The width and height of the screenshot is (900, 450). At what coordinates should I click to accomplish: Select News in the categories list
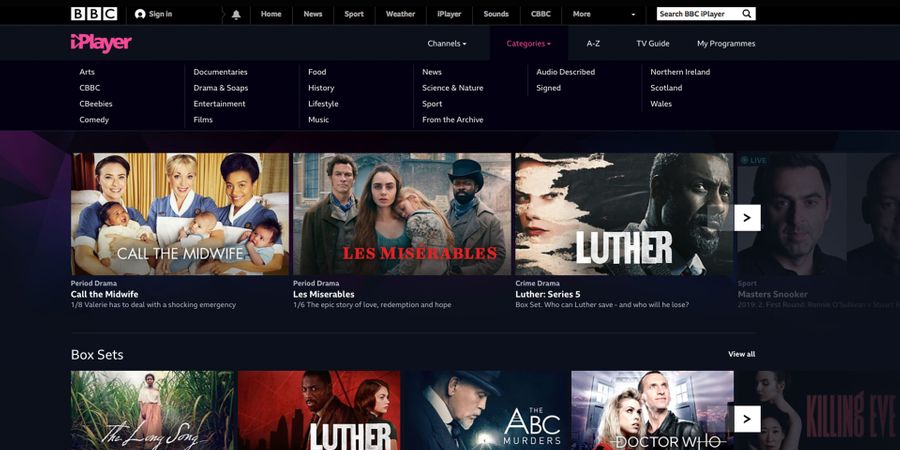click(x=432, y=72)
